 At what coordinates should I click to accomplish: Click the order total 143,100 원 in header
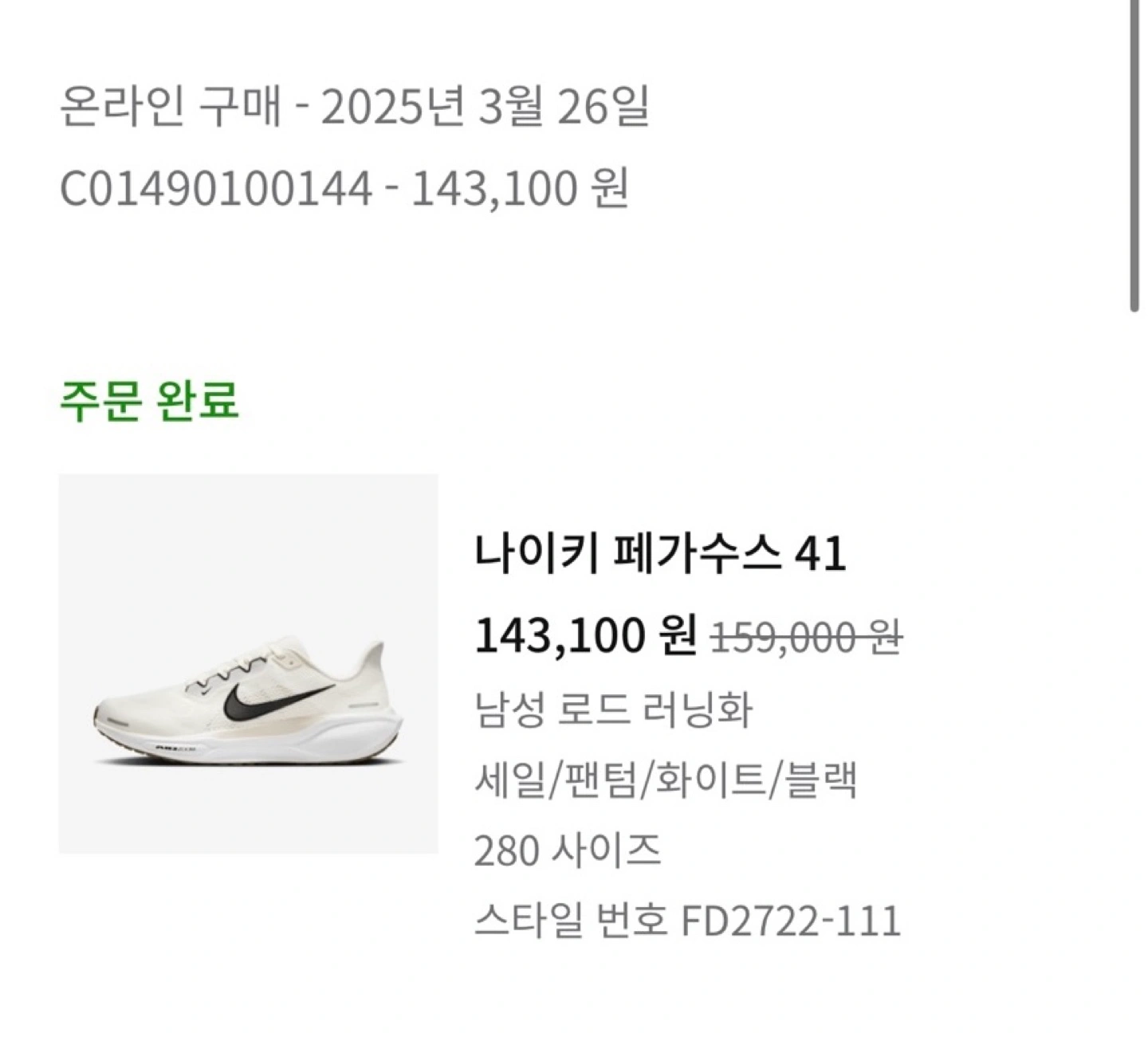pyautogui.click(x=521, y=190)
